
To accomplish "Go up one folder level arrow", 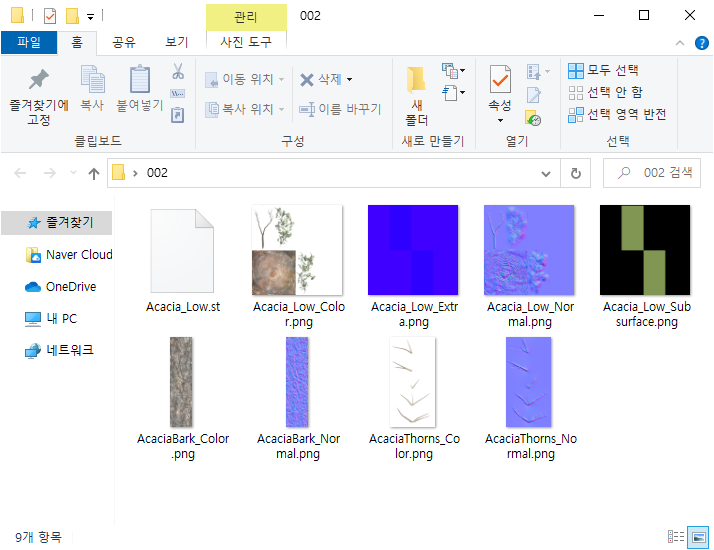I will [x=94, y=173].
